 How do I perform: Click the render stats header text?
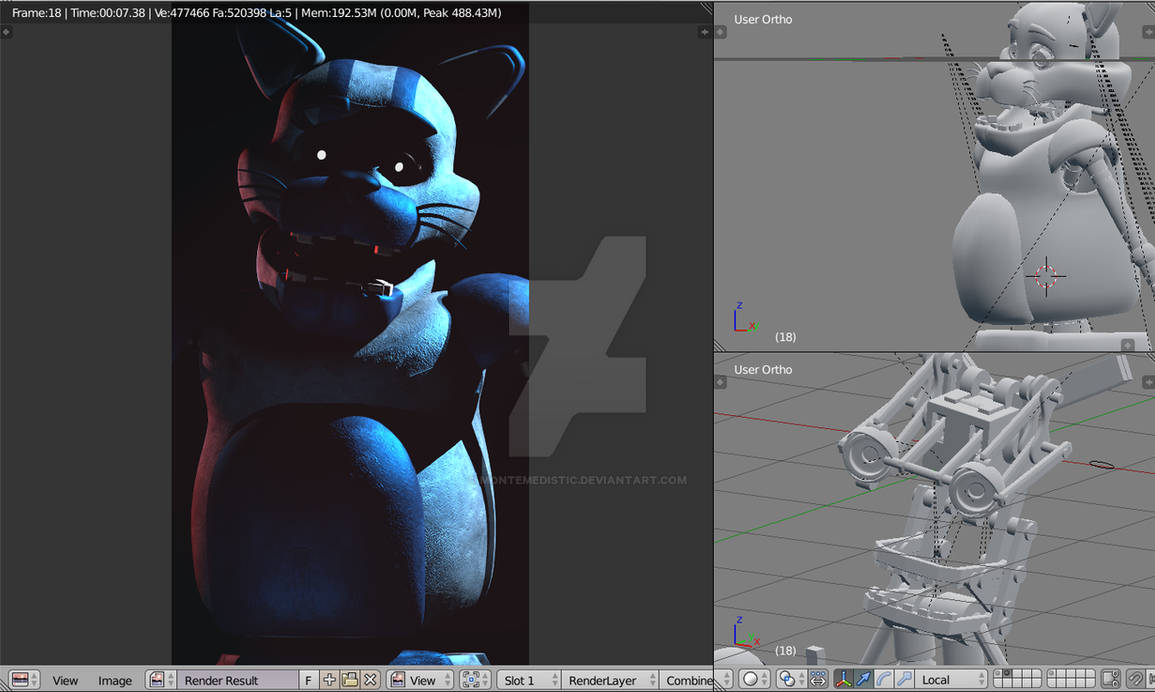pos(256,13)
